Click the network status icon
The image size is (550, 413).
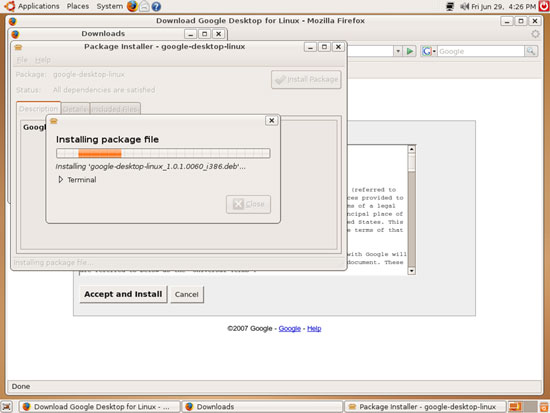[x=450, y=6]
